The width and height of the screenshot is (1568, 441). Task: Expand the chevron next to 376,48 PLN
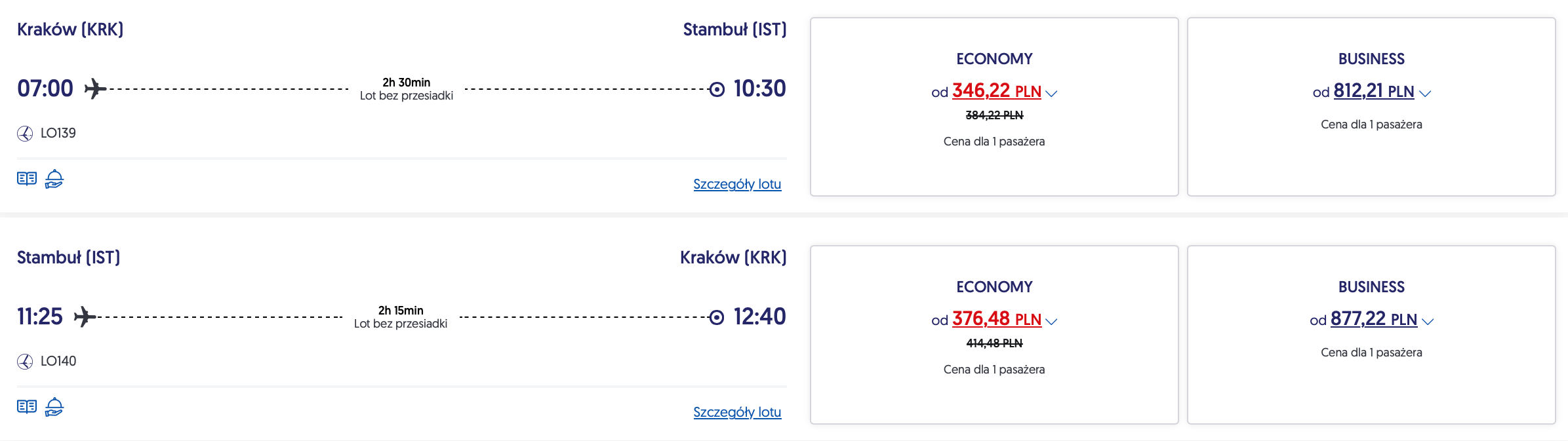pyautogui.click(x=1051, y=322)
